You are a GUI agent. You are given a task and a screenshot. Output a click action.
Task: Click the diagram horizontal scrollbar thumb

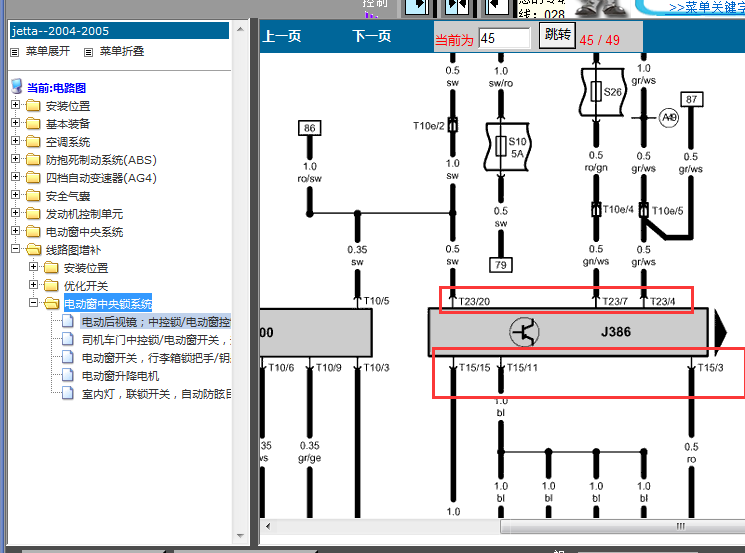tap(622, 526)
